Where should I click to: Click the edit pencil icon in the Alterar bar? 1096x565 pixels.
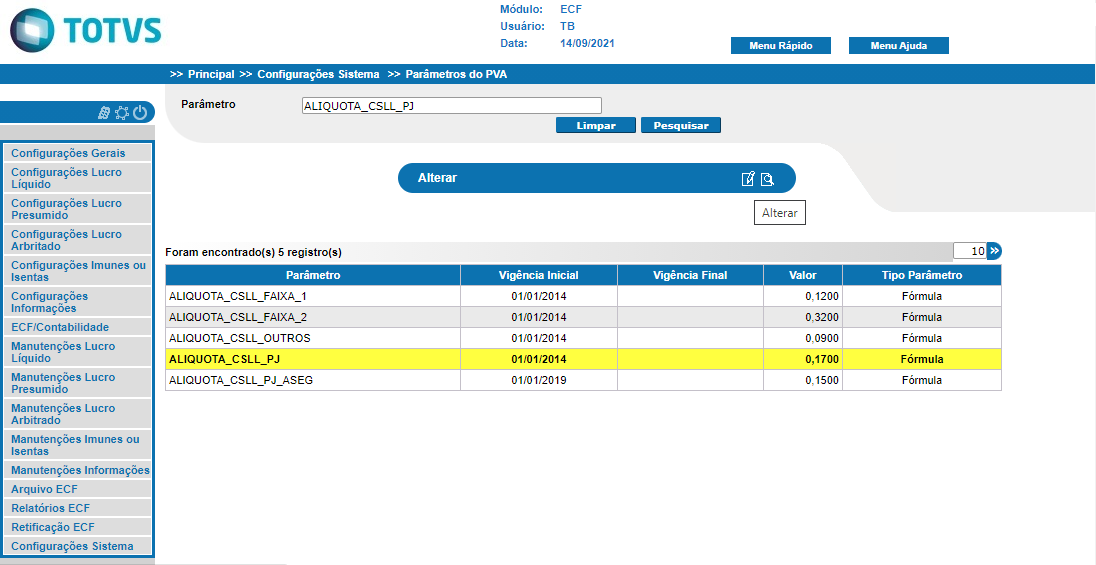point(748,178)
